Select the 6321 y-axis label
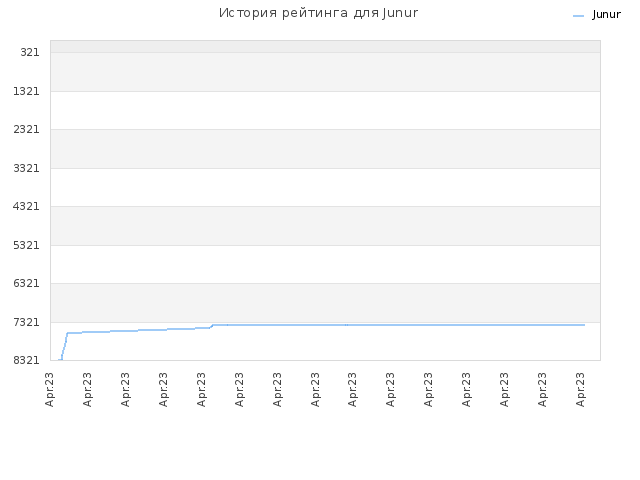This screenshot has width=640, height=480. (x=26, y=283)
